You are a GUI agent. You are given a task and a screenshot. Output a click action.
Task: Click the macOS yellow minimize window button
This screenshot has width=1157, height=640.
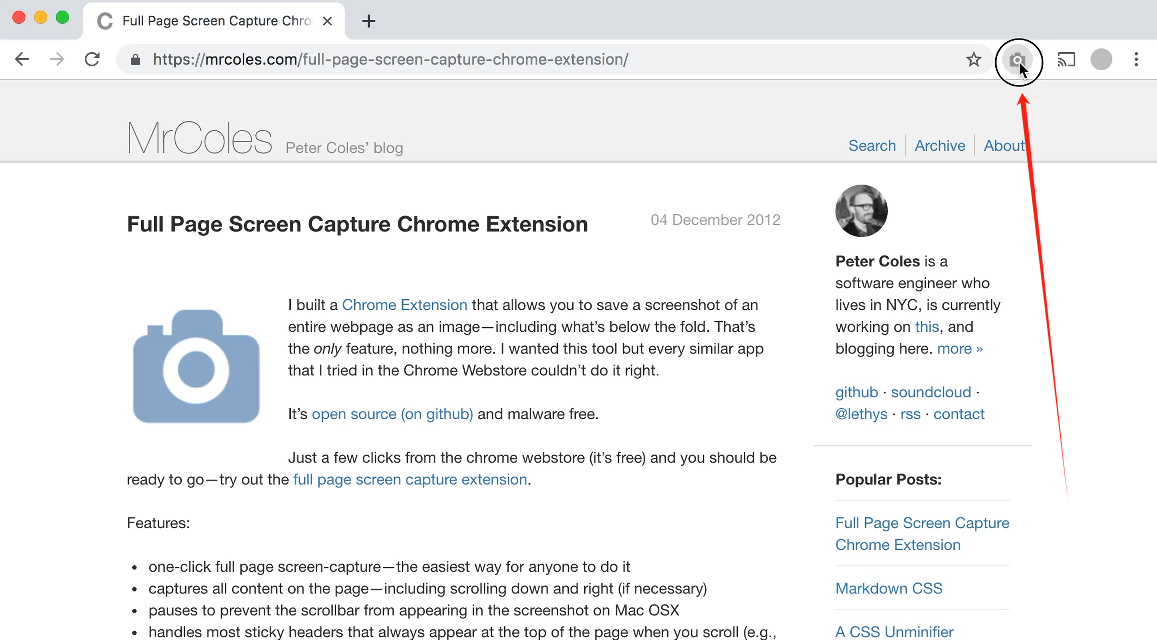(x=41, y=18)
